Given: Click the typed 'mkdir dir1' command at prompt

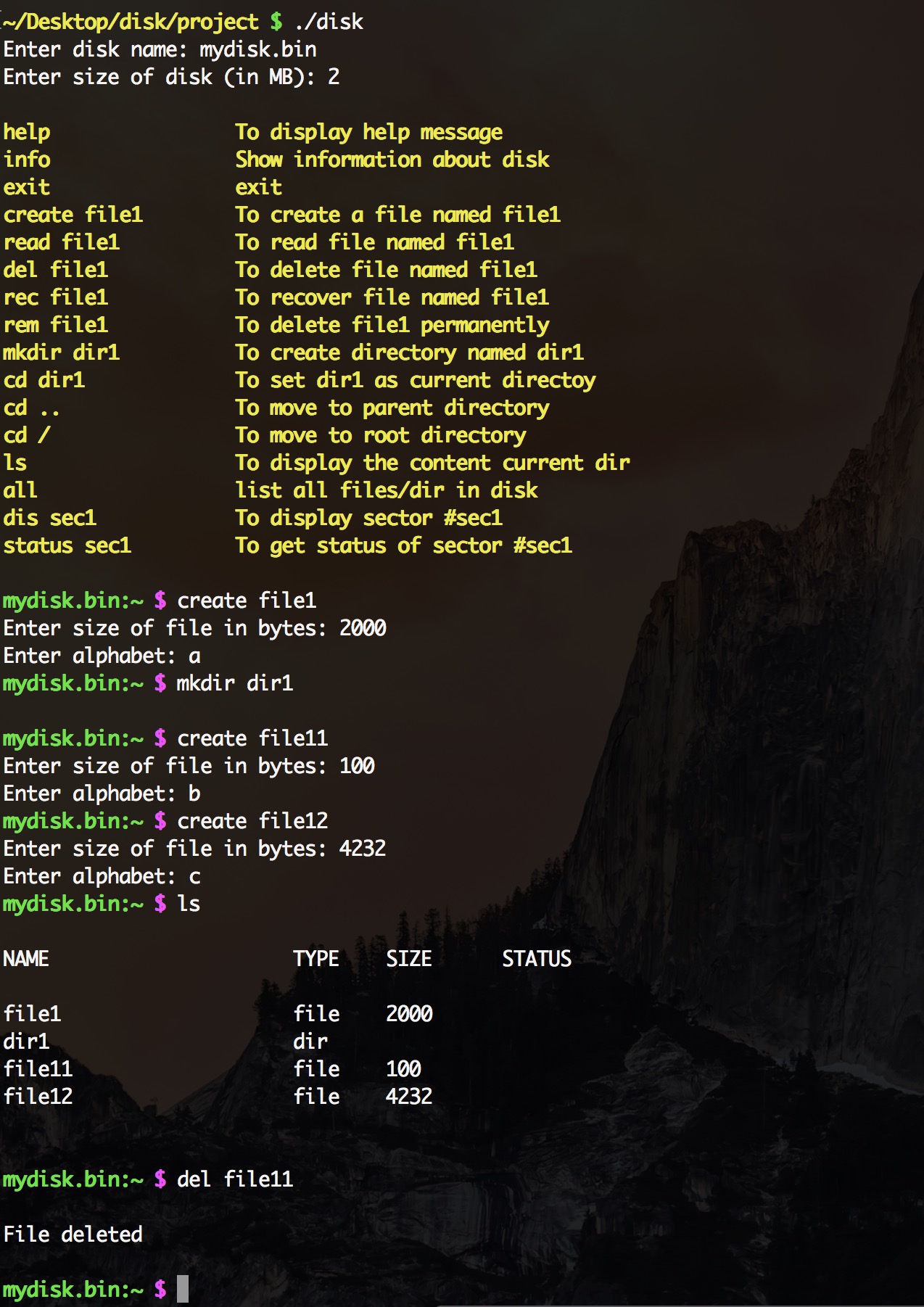Looking at the screenshot, I should tap(236, 683).
